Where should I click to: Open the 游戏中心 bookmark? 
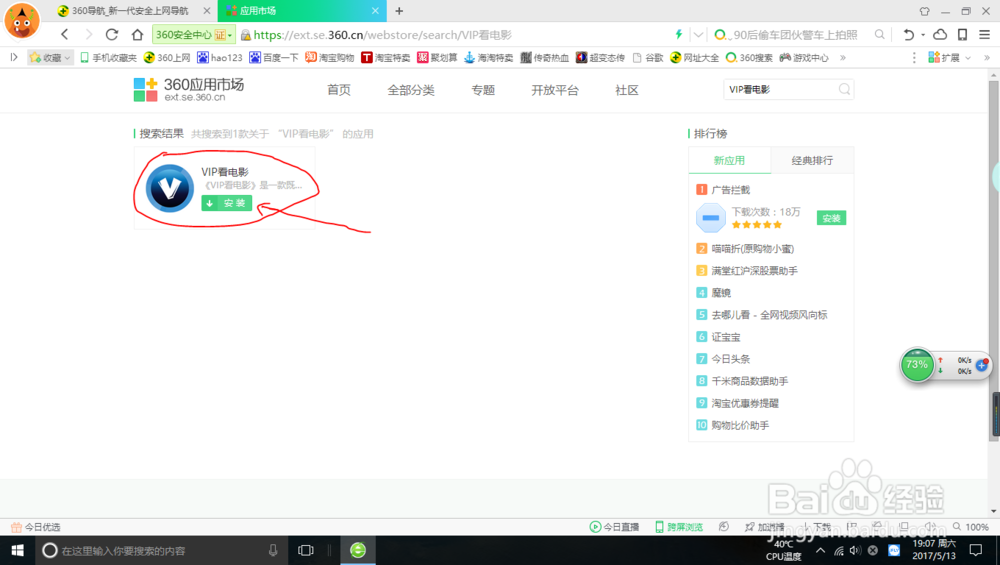(804, 57)
